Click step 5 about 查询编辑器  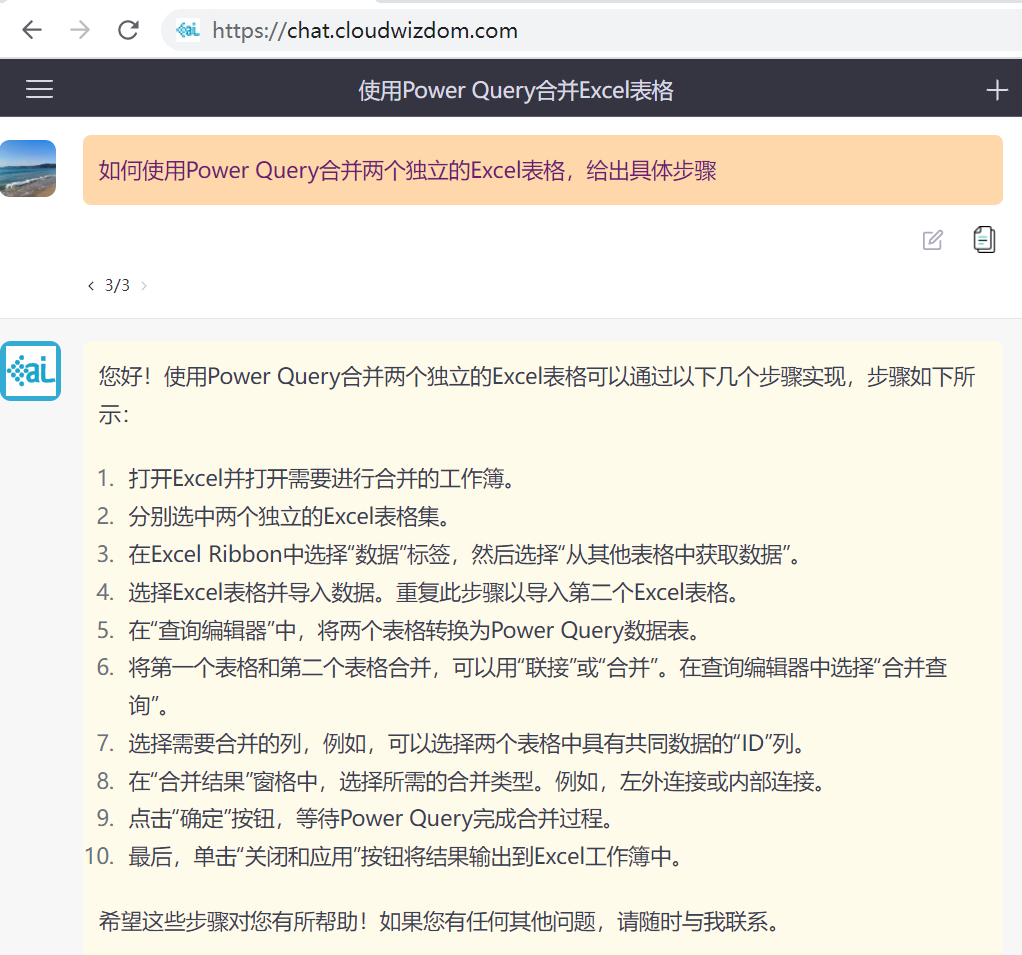coord(415,630)
